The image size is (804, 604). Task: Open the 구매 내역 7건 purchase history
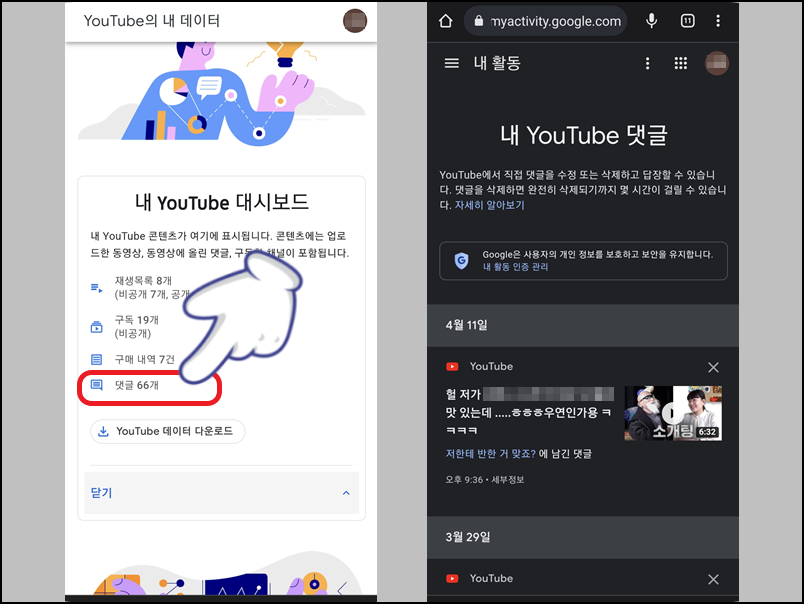pos(145,359)
